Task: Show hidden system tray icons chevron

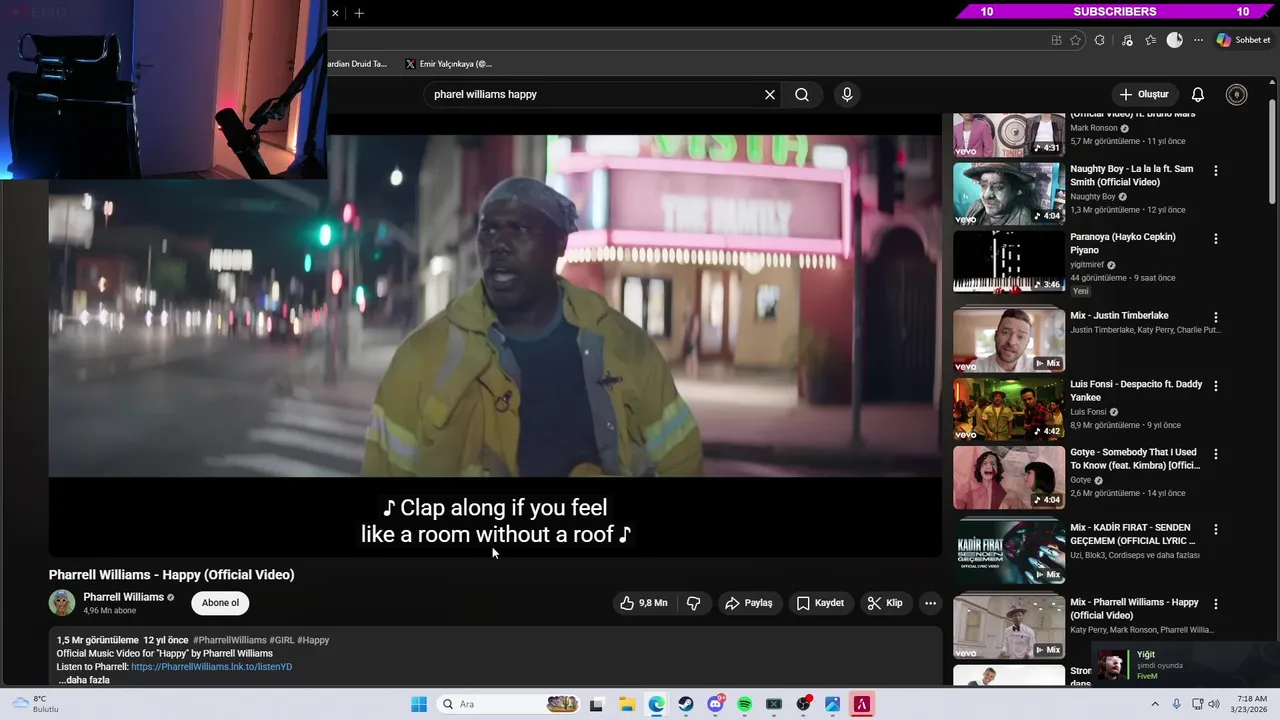Action: 1155,704
